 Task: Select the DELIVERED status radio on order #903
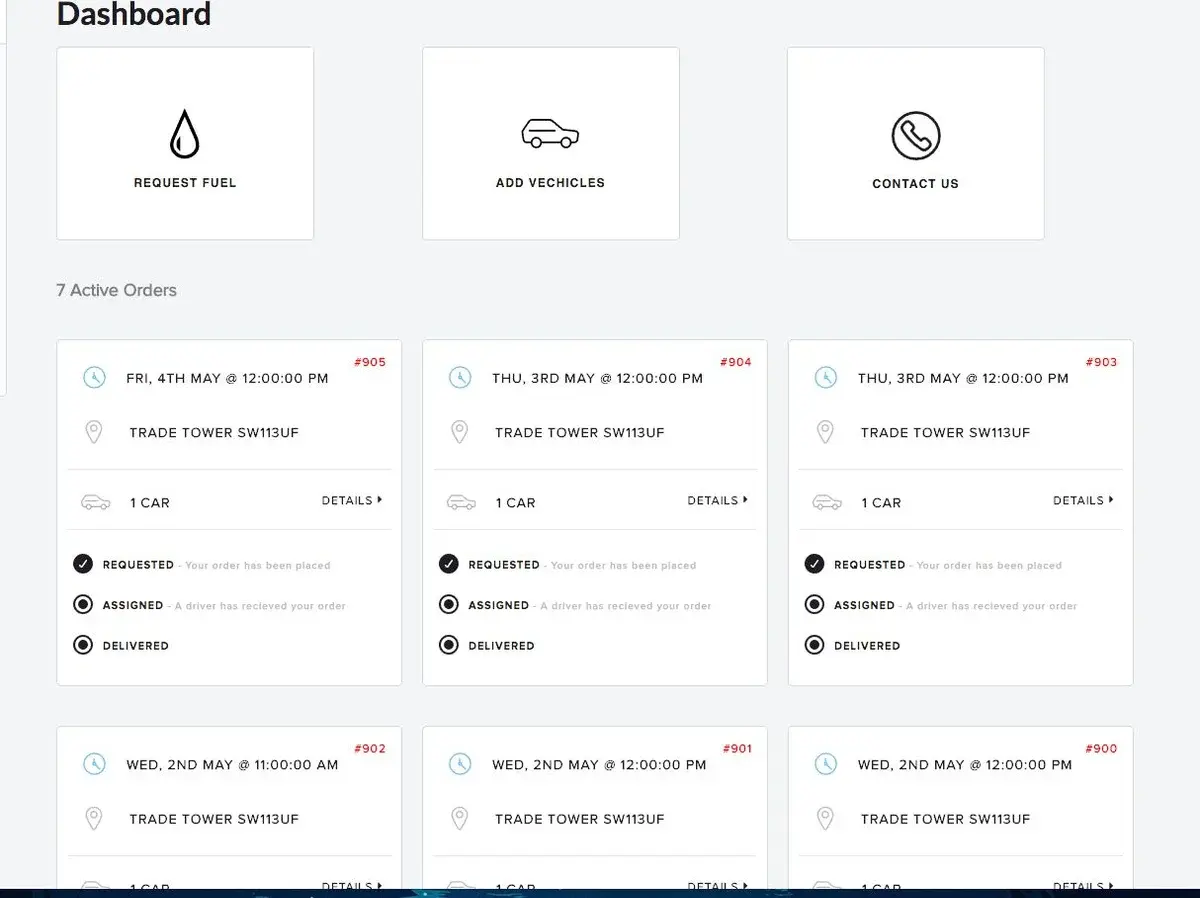point(814,644)
